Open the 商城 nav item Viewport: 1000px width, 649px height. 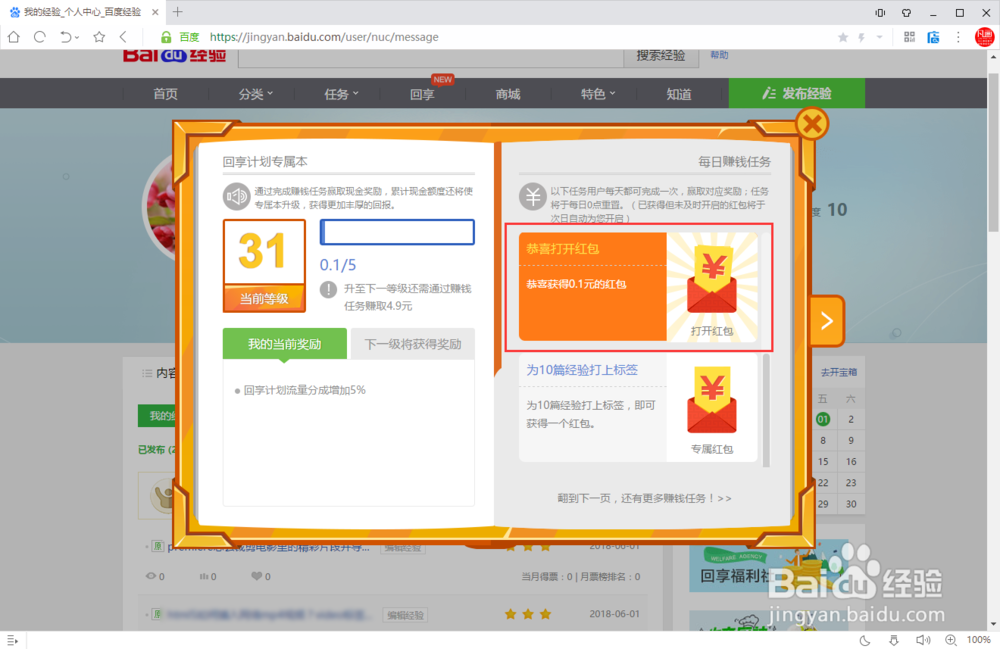[x=508, y=94]
